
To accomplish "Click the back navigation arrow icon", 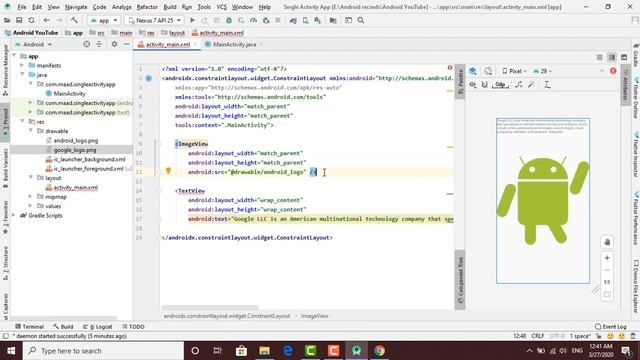I will [47, 20].
